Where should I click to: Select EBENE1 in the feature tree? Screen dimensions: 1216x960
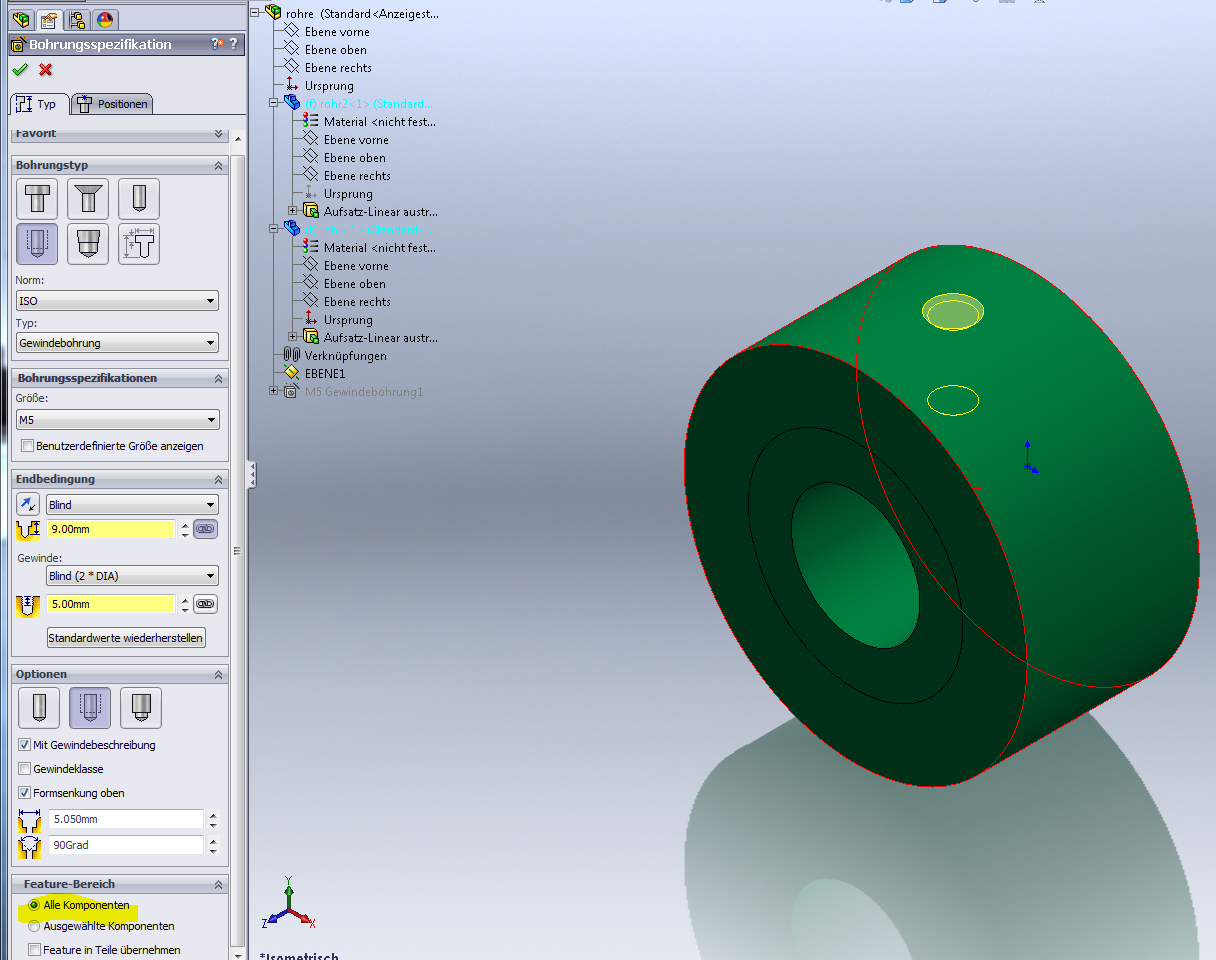[325, 373]
